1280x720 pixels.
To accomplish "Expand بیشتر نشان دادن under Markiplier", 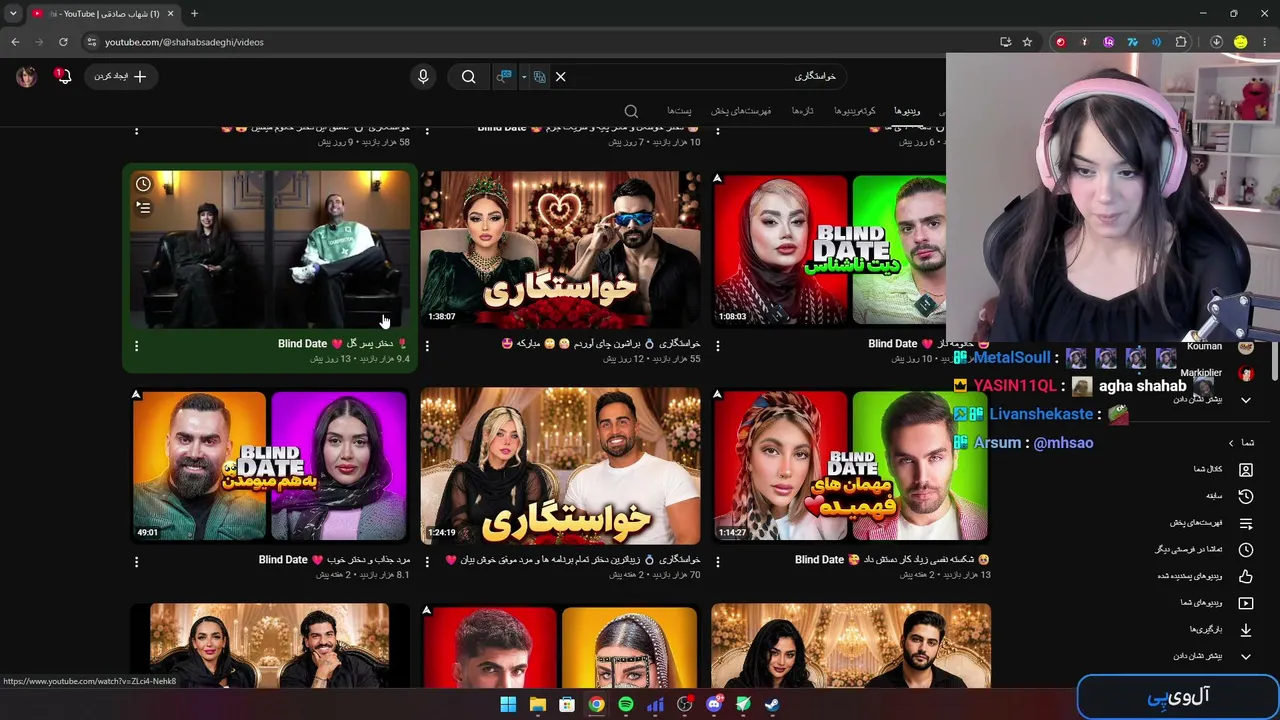I will (x=1211, y=399).
